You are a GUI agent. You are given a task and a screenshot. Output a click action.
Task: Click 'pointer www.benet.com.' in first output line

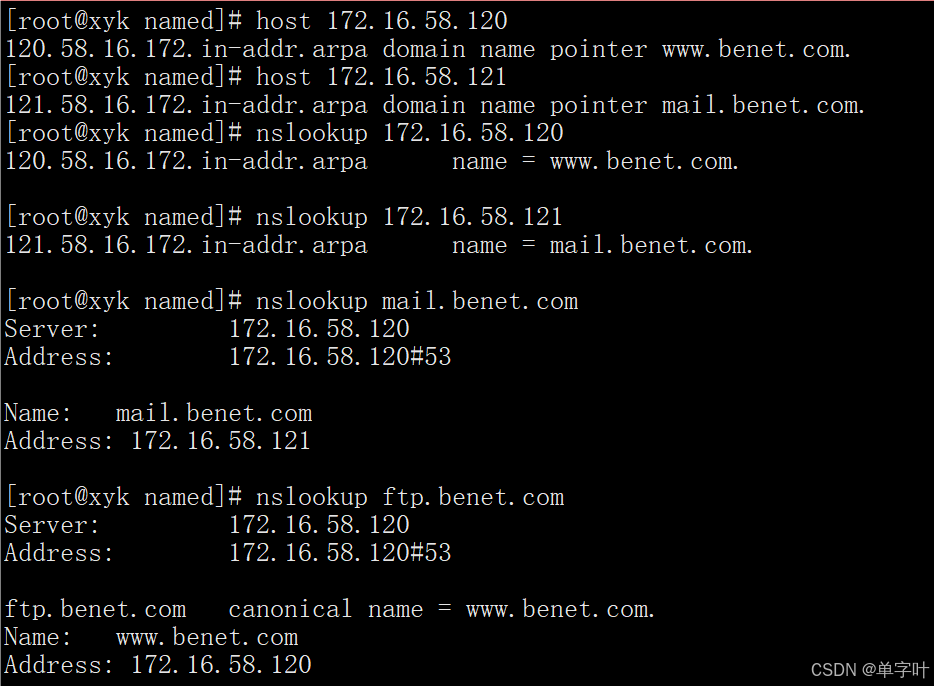point(699,49)
